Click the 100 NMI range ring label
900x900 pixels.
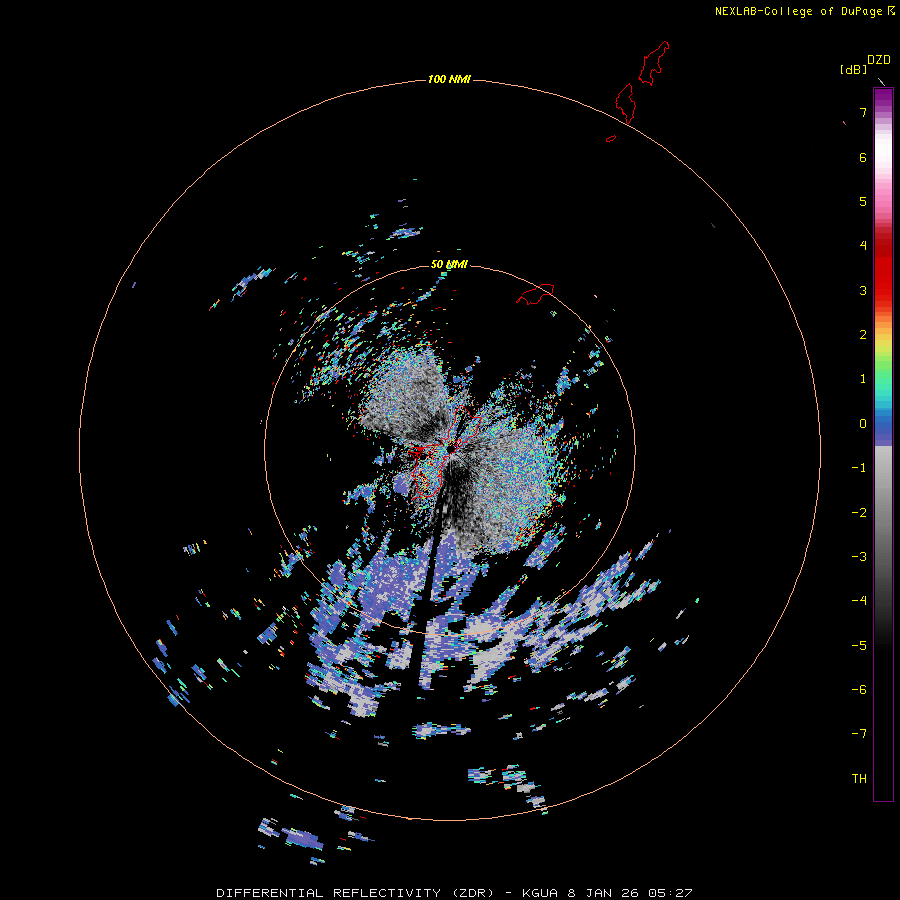[449, 79]
